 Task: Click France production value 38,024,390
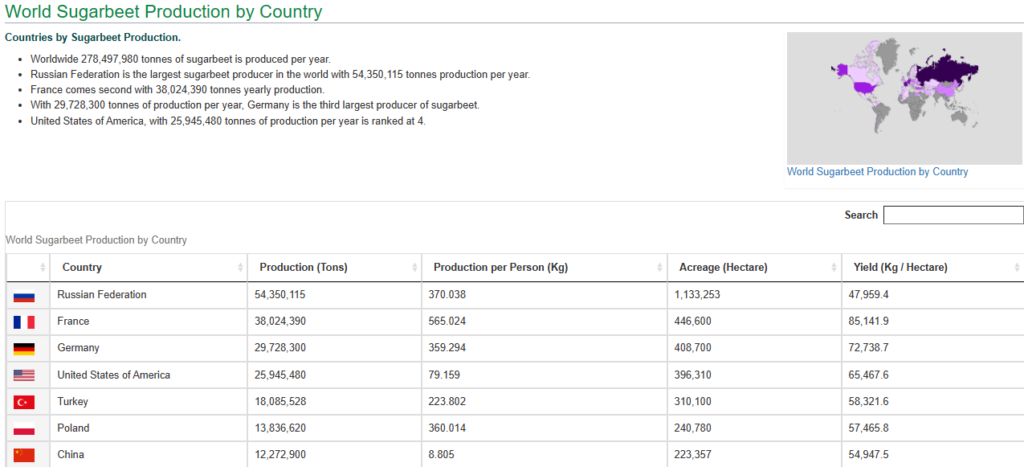pos(282,321)
